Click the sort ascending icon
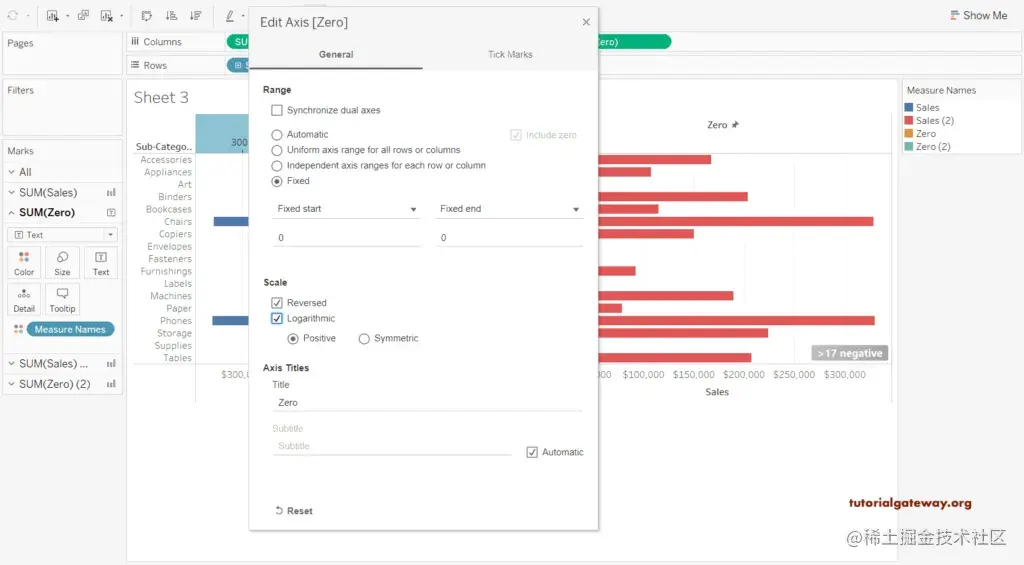The image size is (1024, 565). click(x=171, y=16)
